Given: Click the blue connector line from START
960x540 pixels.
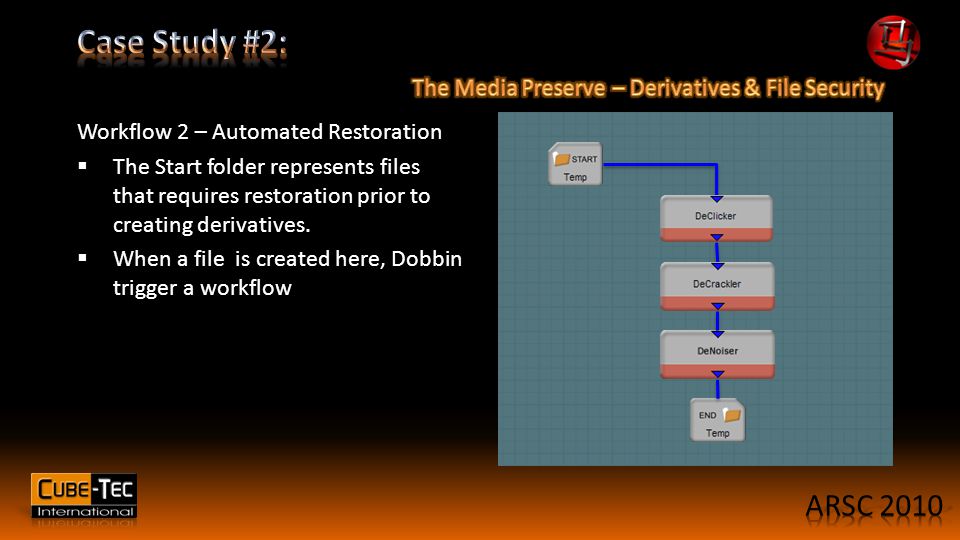Looking at the screenshot, I should click(x=660, y=165).
